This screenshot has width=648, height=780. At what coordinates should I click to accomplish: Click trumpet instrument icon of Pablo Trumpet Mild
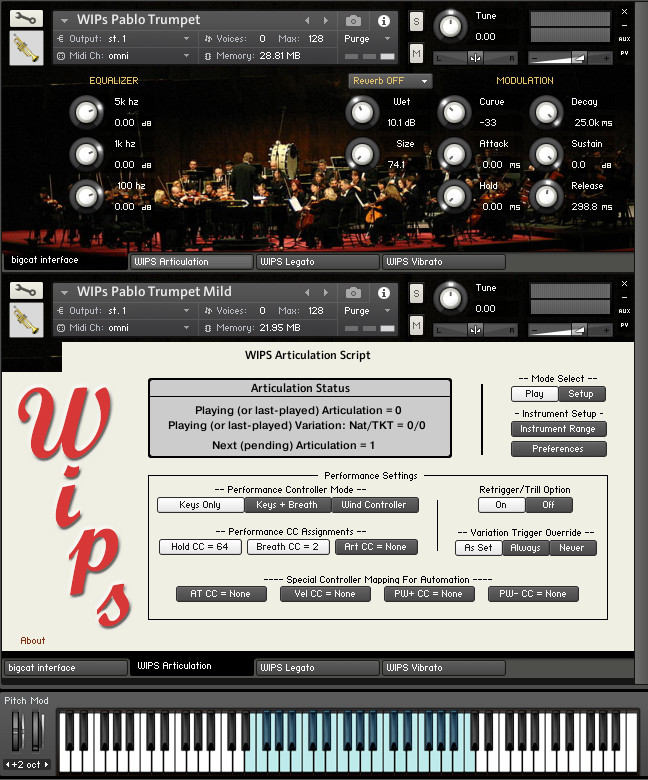coord(26,320)
